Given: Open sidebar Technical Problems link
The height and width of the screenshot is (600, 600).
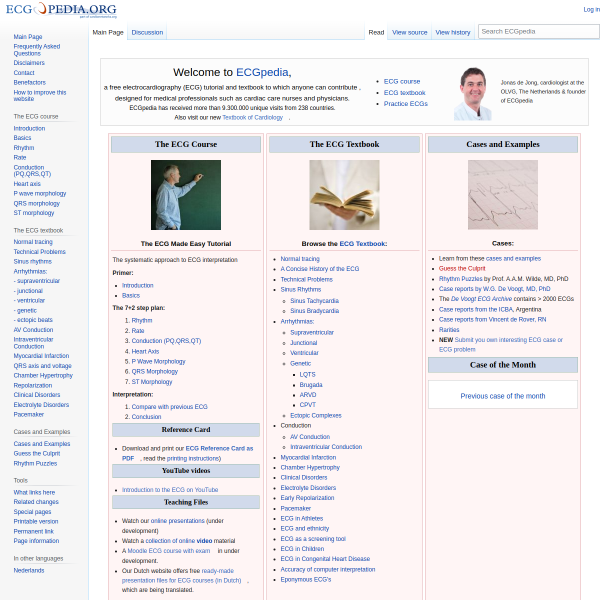Looking at the screenshot, I should pyautogui.click(x=39, y=252).
